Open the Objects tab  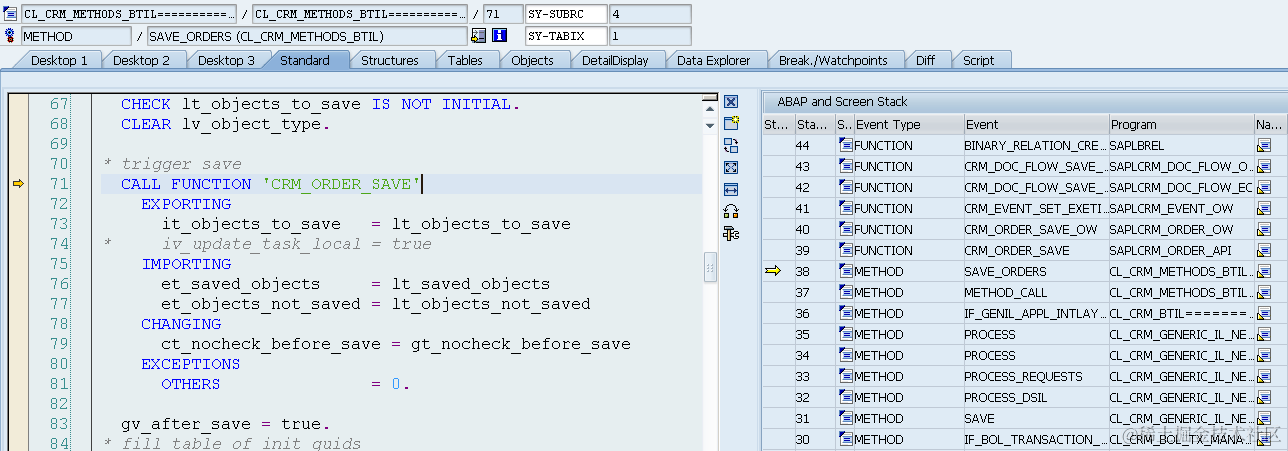tap(532, 60)
